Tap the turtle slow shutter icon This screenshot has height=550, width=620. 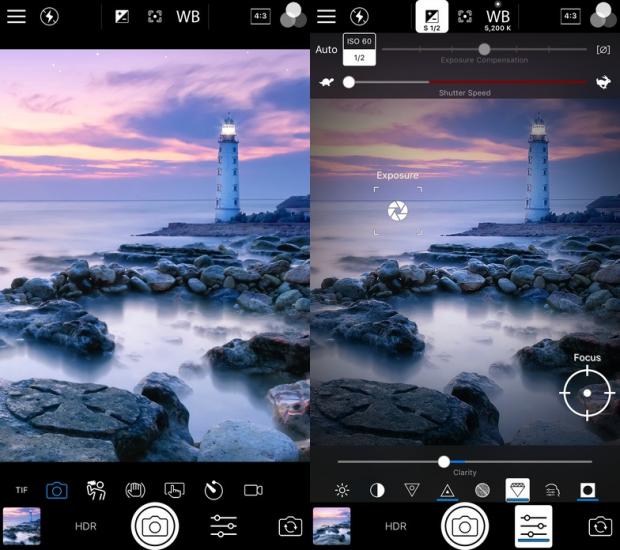[x=326, y=83]
